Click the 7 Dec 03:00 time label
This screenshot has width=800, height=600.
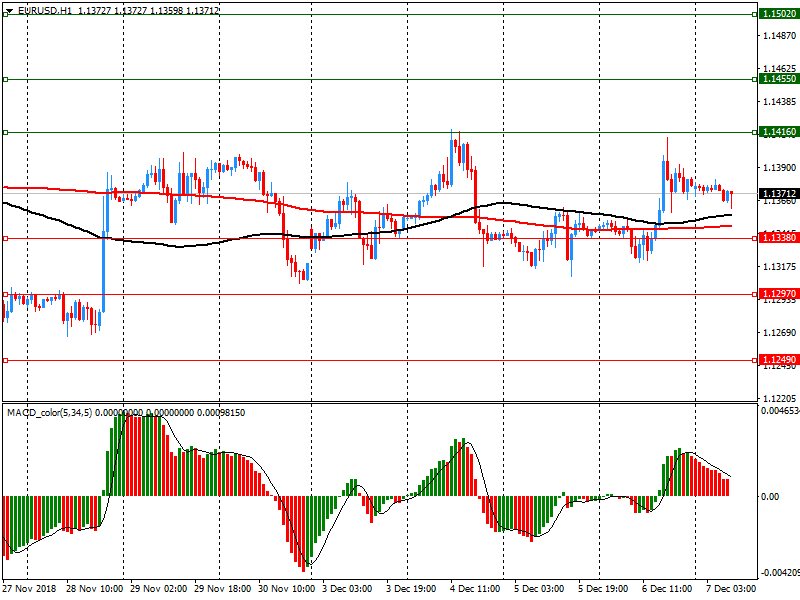[x=731, y=588]
